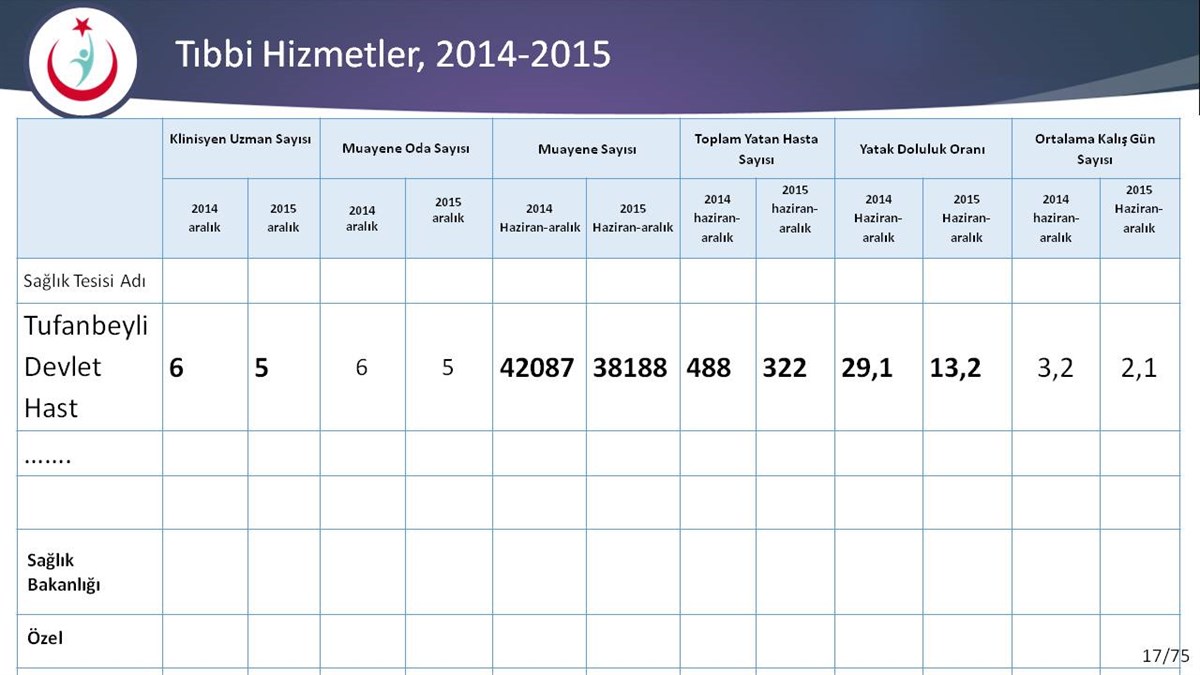Click '2014 aralık' under Klinisyen Uzman Sayısı
Image resolution: width=1200 pixels, height=675 pixels.
coord(204,218)
